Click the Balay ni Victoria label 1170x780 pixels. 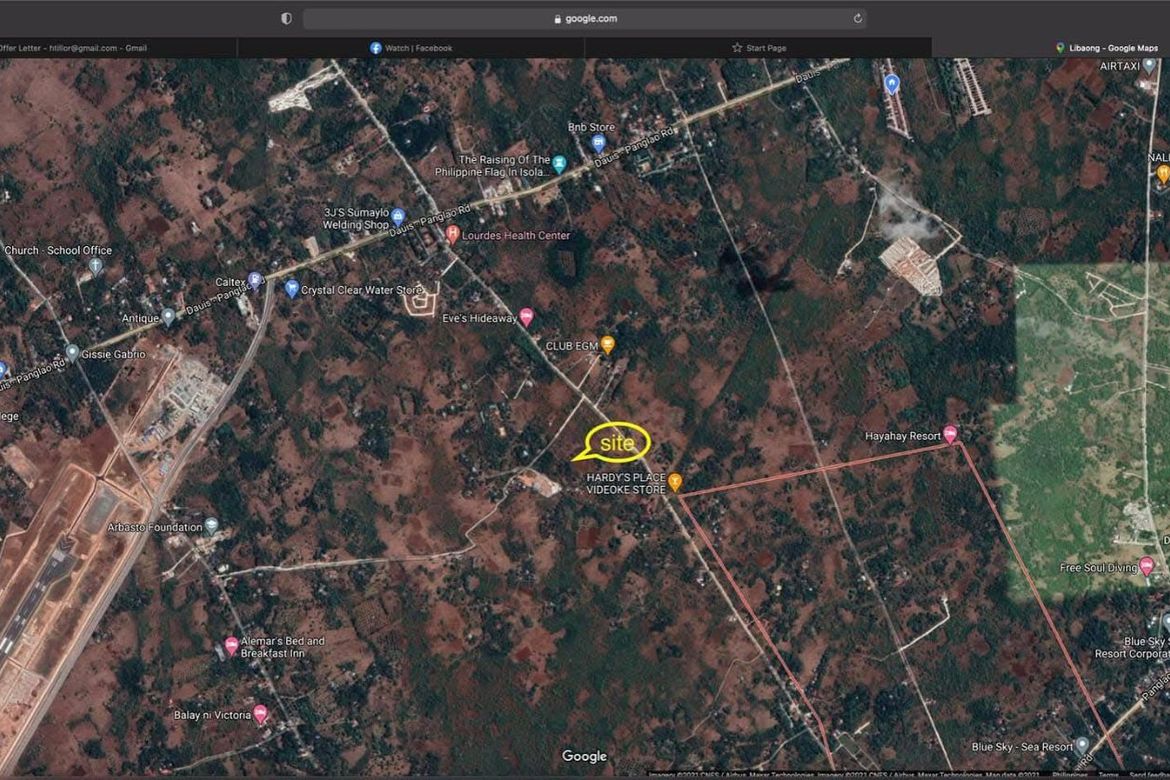click(212, 715)
